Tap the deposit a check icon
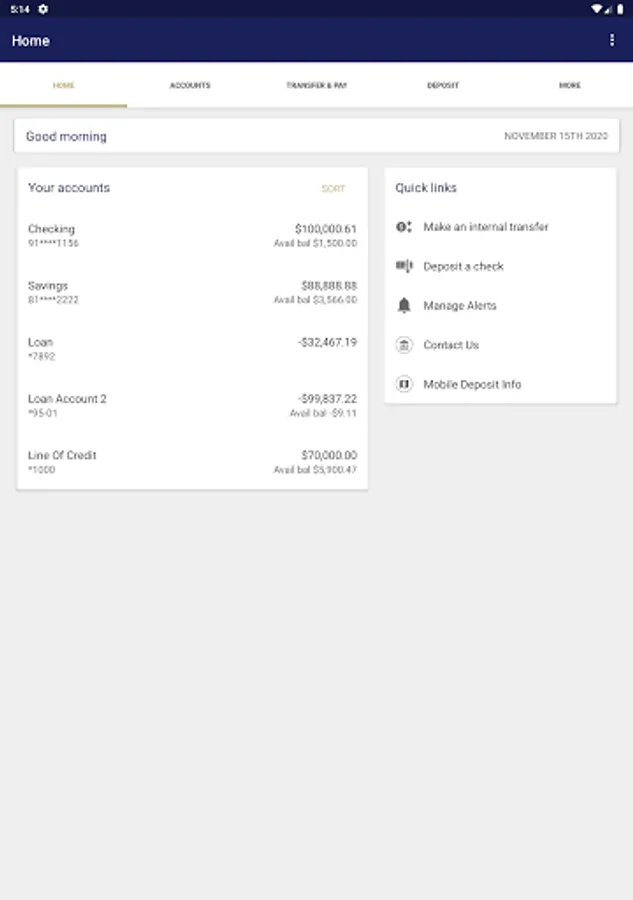The image size is (633, 900). click(404, 266)
